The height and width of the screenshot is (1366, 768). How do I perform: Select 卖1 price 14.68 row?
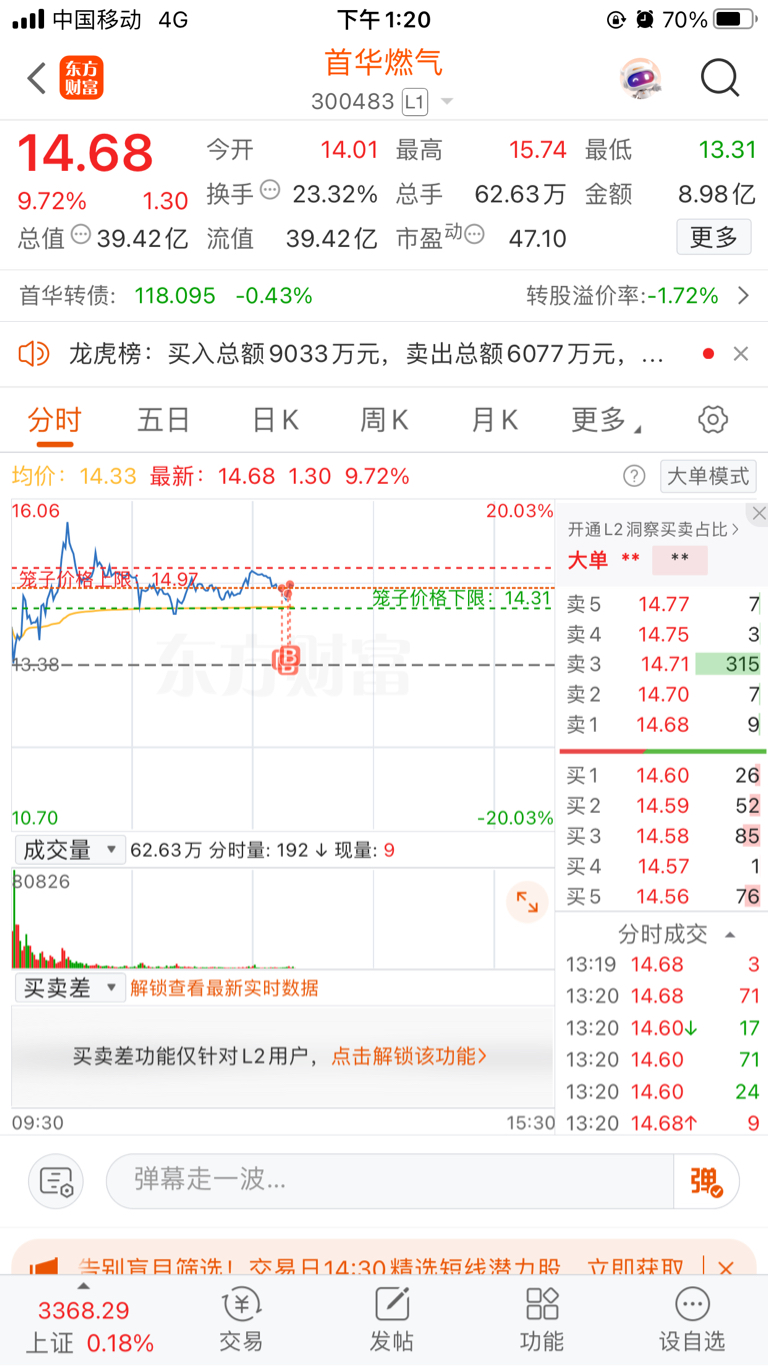coord(662,724)
